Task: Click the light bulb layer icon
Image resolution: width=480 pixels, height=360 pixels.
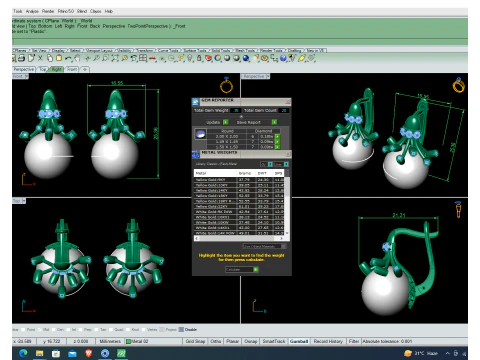Action: (190, 58)
